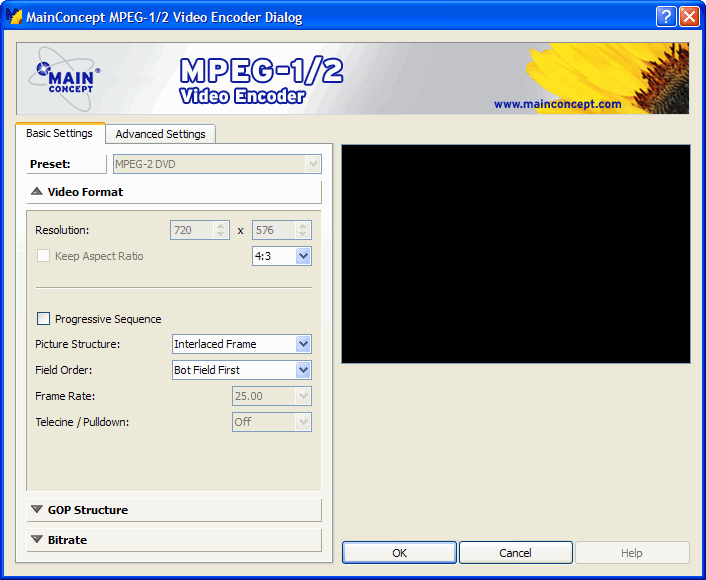Click the MainConcept logo in banner
Viewport: 706px width, 580px height.
[67, 79]
